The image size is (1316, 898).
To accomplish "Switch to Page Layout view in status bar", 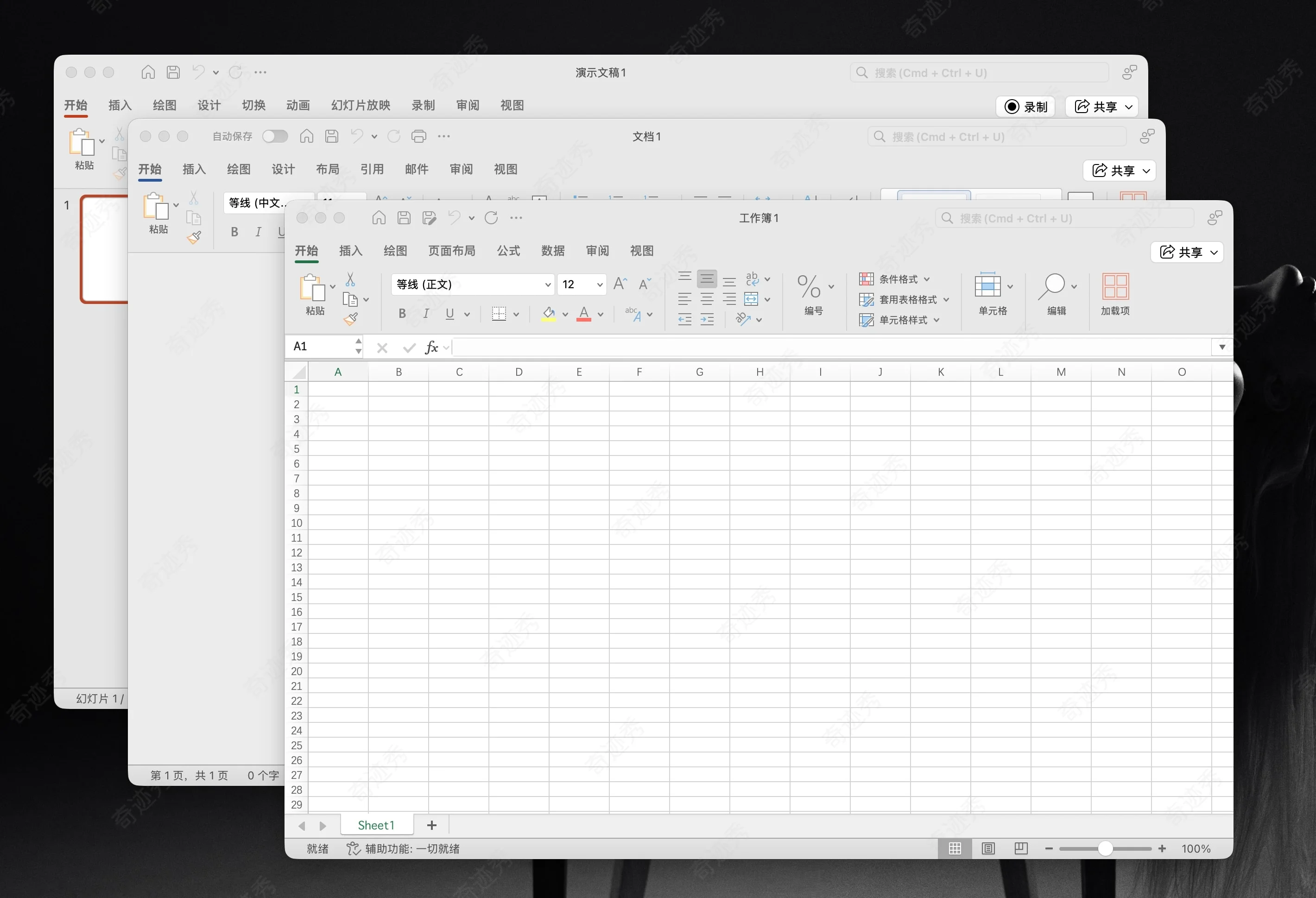I will [x=988, y=848].
